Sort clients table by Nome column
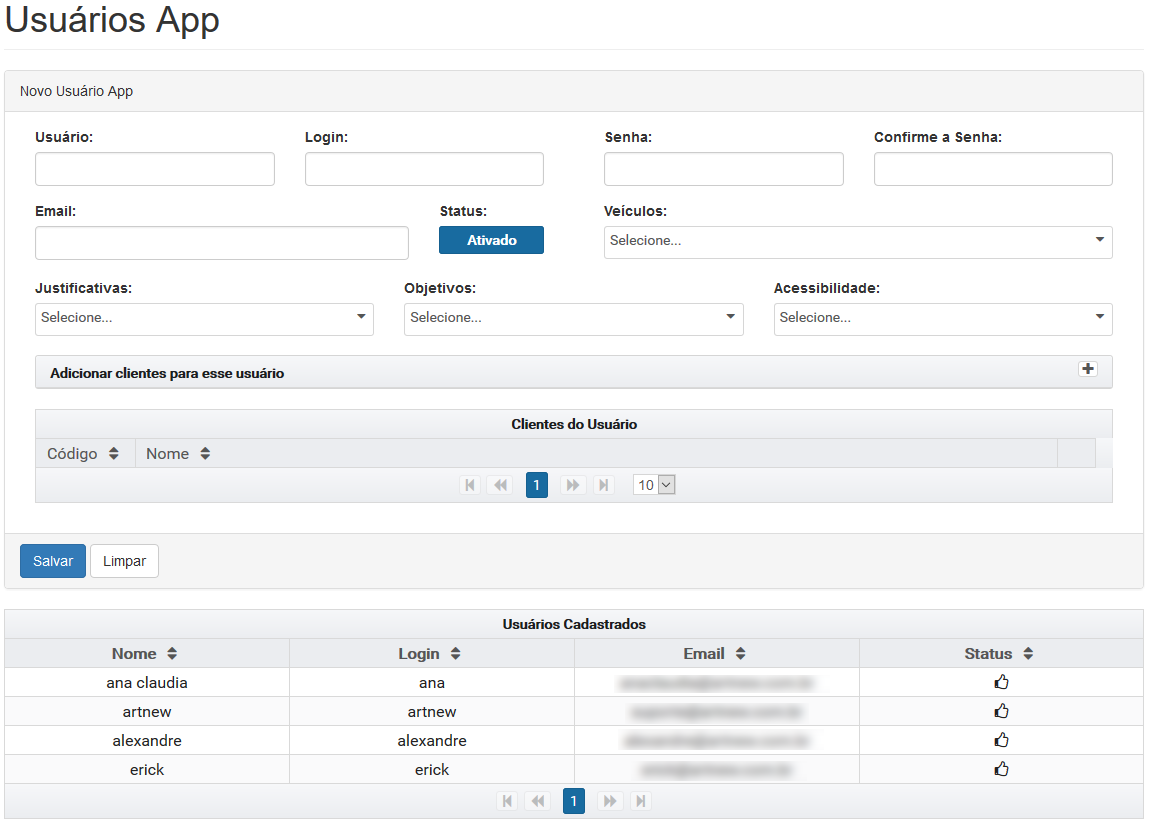 [205, 453]
